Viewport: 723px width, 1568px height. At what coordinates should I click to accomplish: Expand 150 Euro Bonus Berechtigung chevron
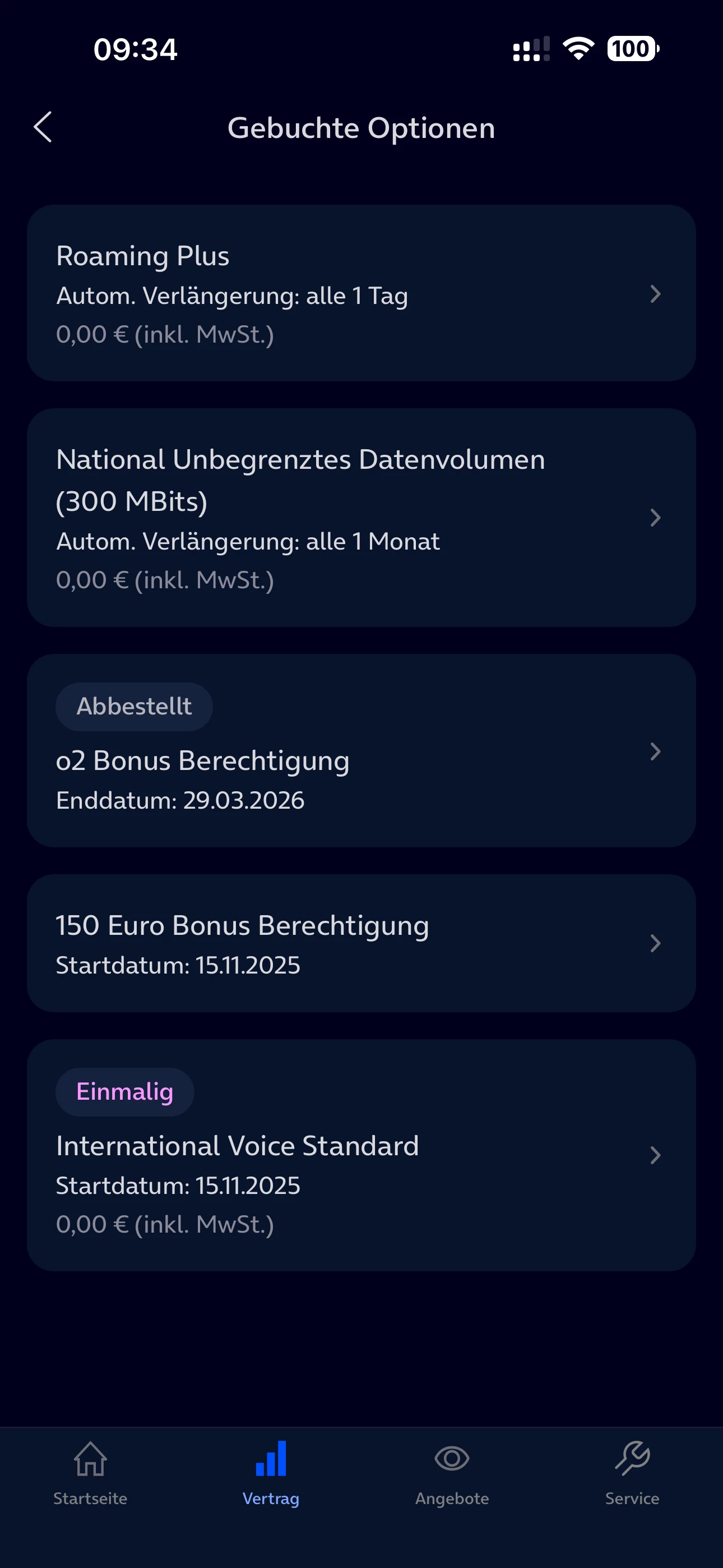[x=655, y=943]
